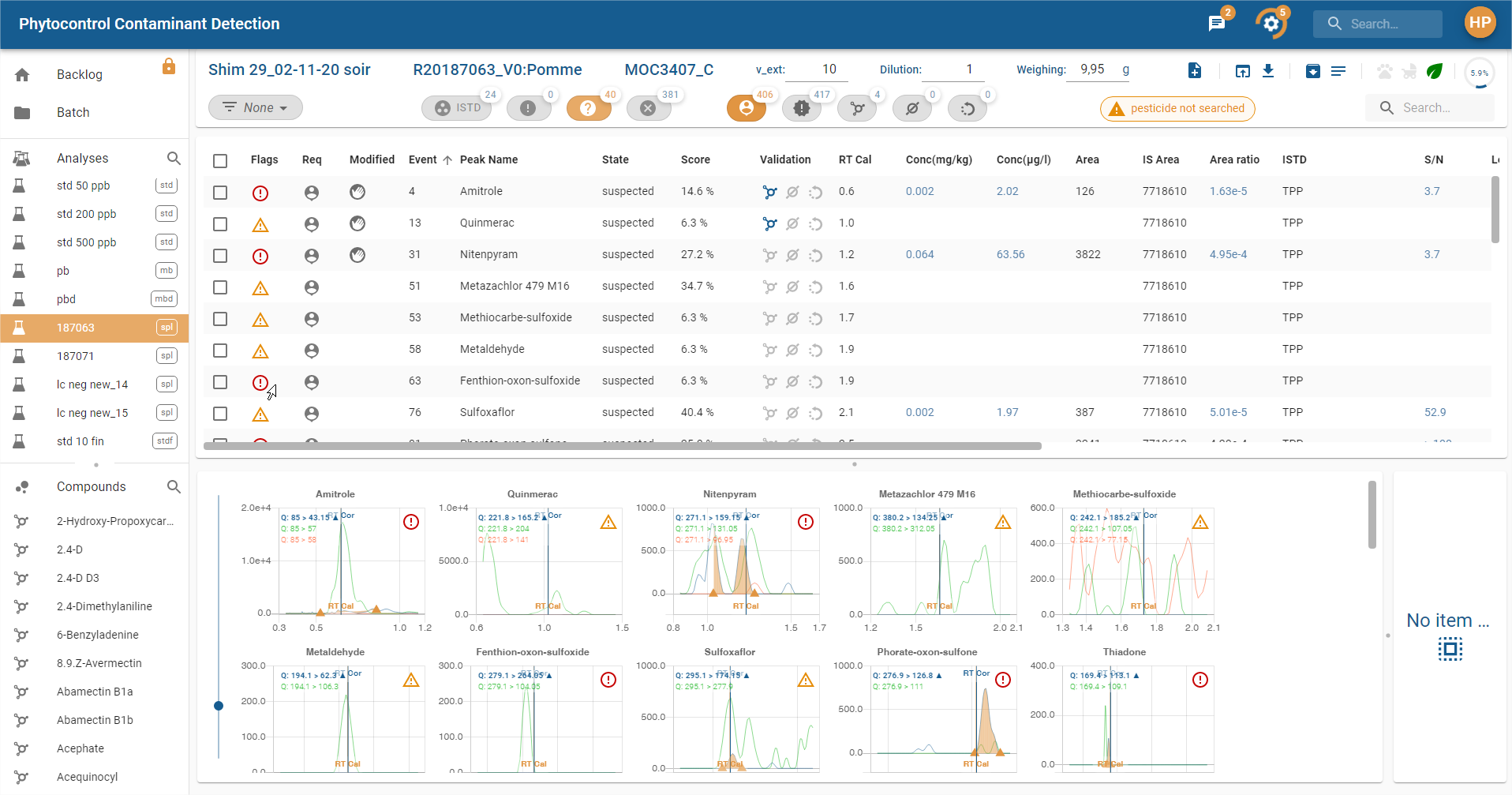
Task: Tick the Nitenpyram row checkbox
Action: click(x=220, y=256)
